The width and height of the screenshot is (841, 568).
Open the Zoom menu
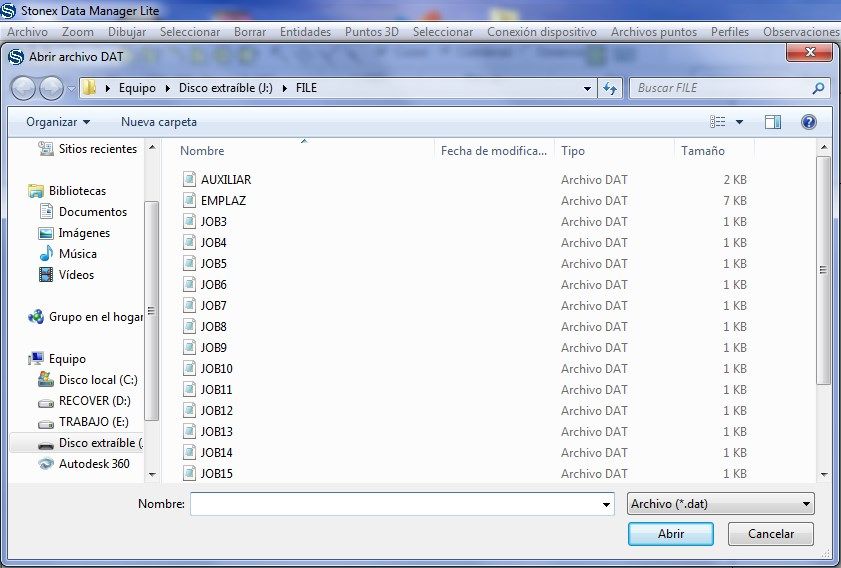pyautogui.click(x=78, y=32)
